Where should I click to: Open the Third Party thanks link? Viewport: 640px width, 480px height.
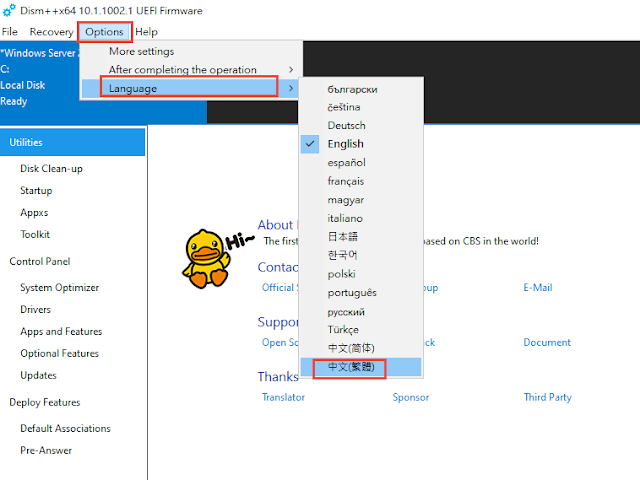coord(548,397)
